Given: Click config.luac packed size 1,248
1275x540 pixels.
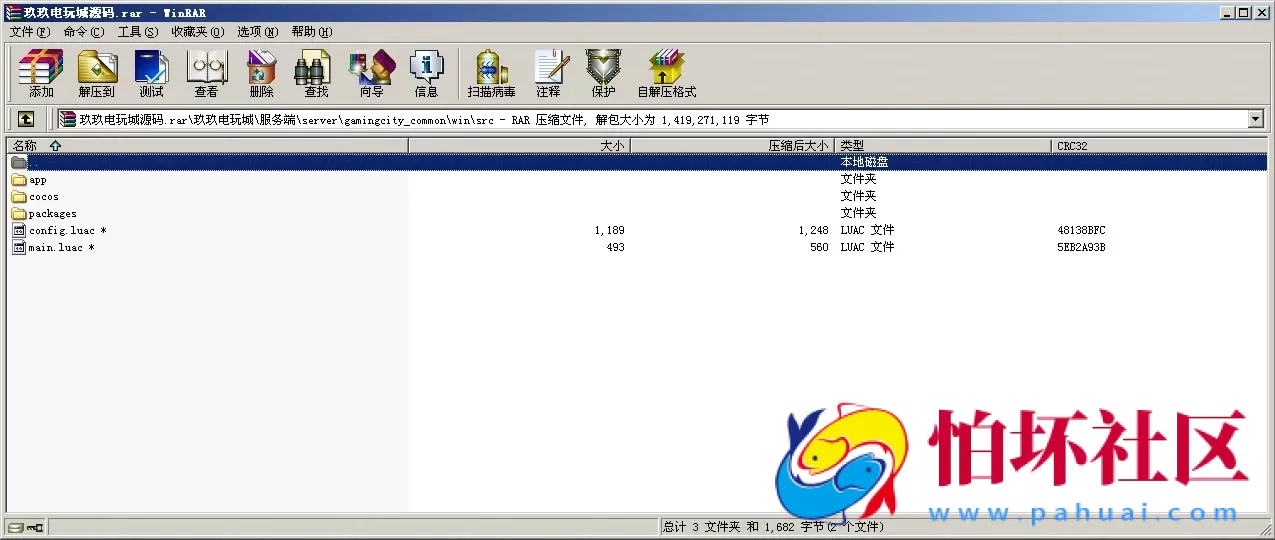Looking at the screenshot, I should 813,231.
